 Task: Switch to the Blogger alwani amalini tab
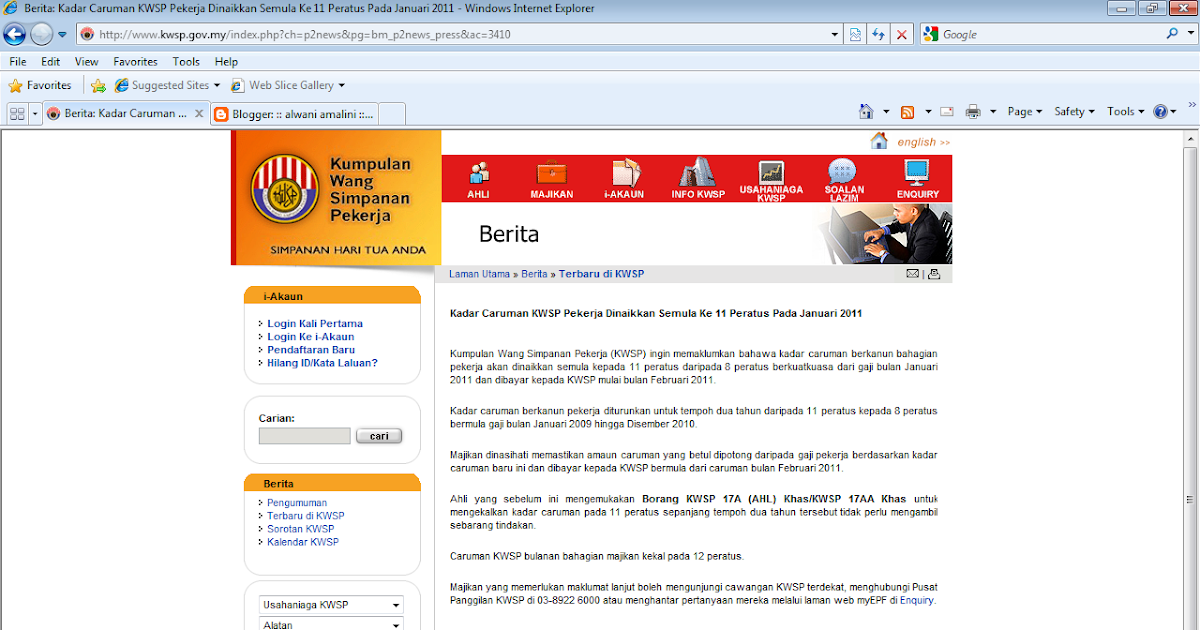294,114
